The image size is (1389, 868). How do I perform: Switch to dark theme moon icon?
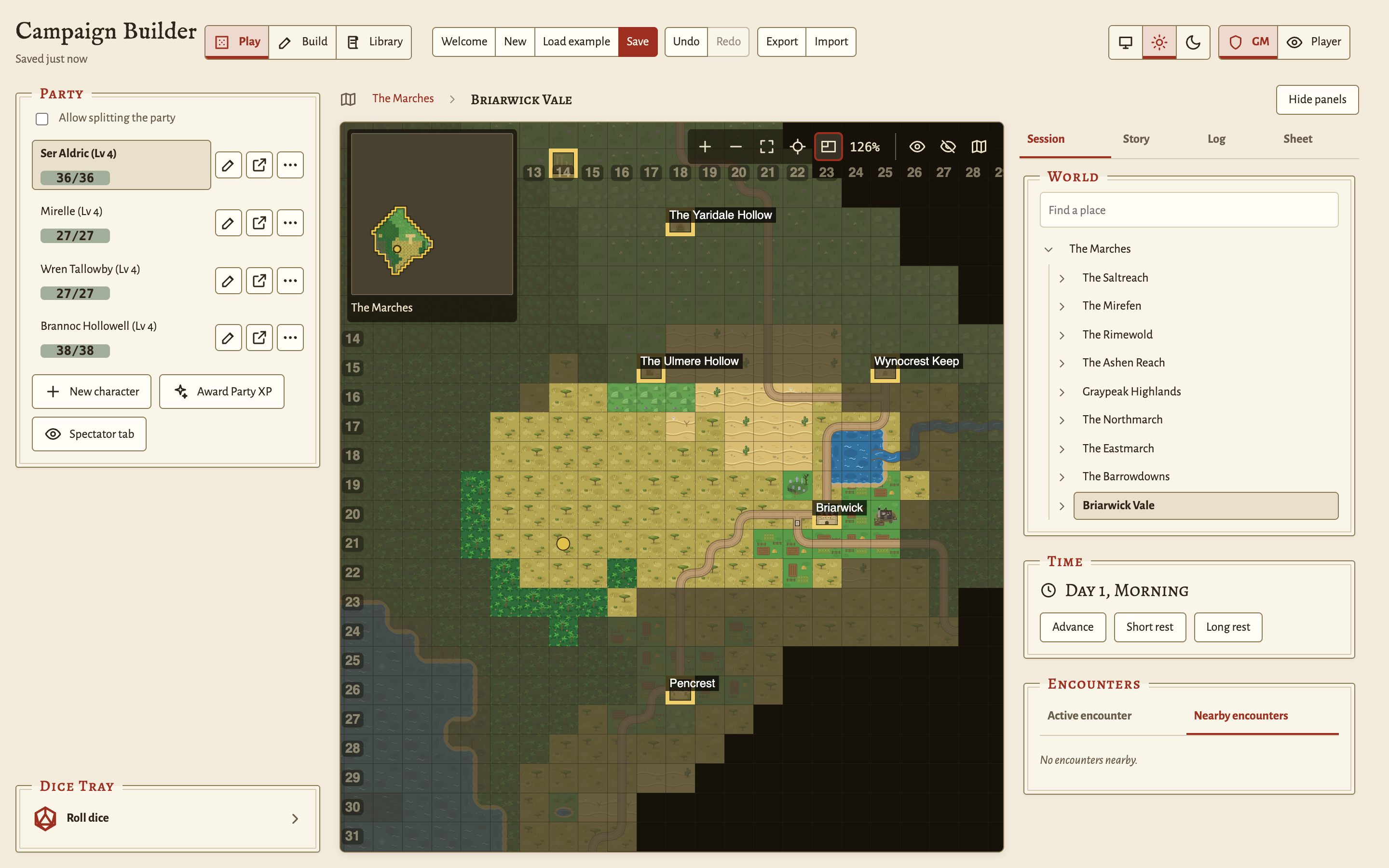(1193, 42)
